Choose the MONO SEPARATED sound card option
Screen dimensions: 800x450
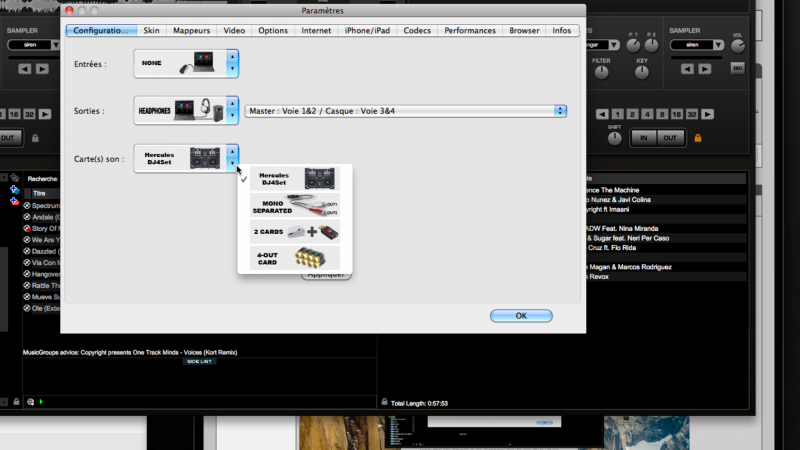[x=295, y=206]
